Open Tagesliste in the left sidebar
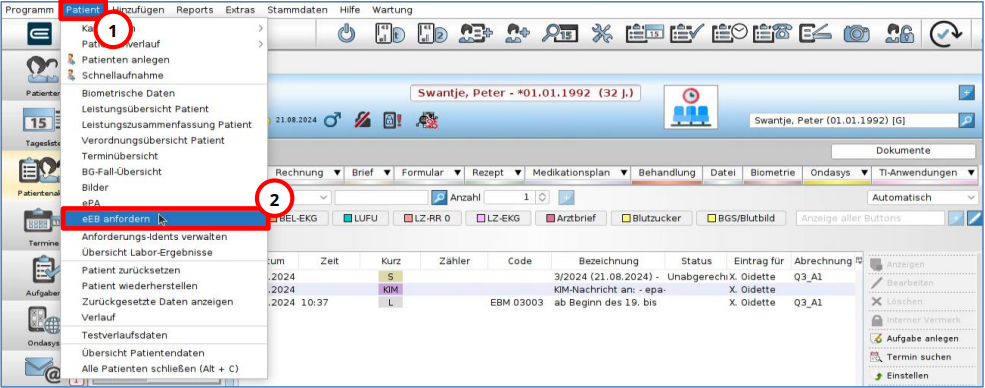This screenshot has height=388, width=985. tap(42, 126)
